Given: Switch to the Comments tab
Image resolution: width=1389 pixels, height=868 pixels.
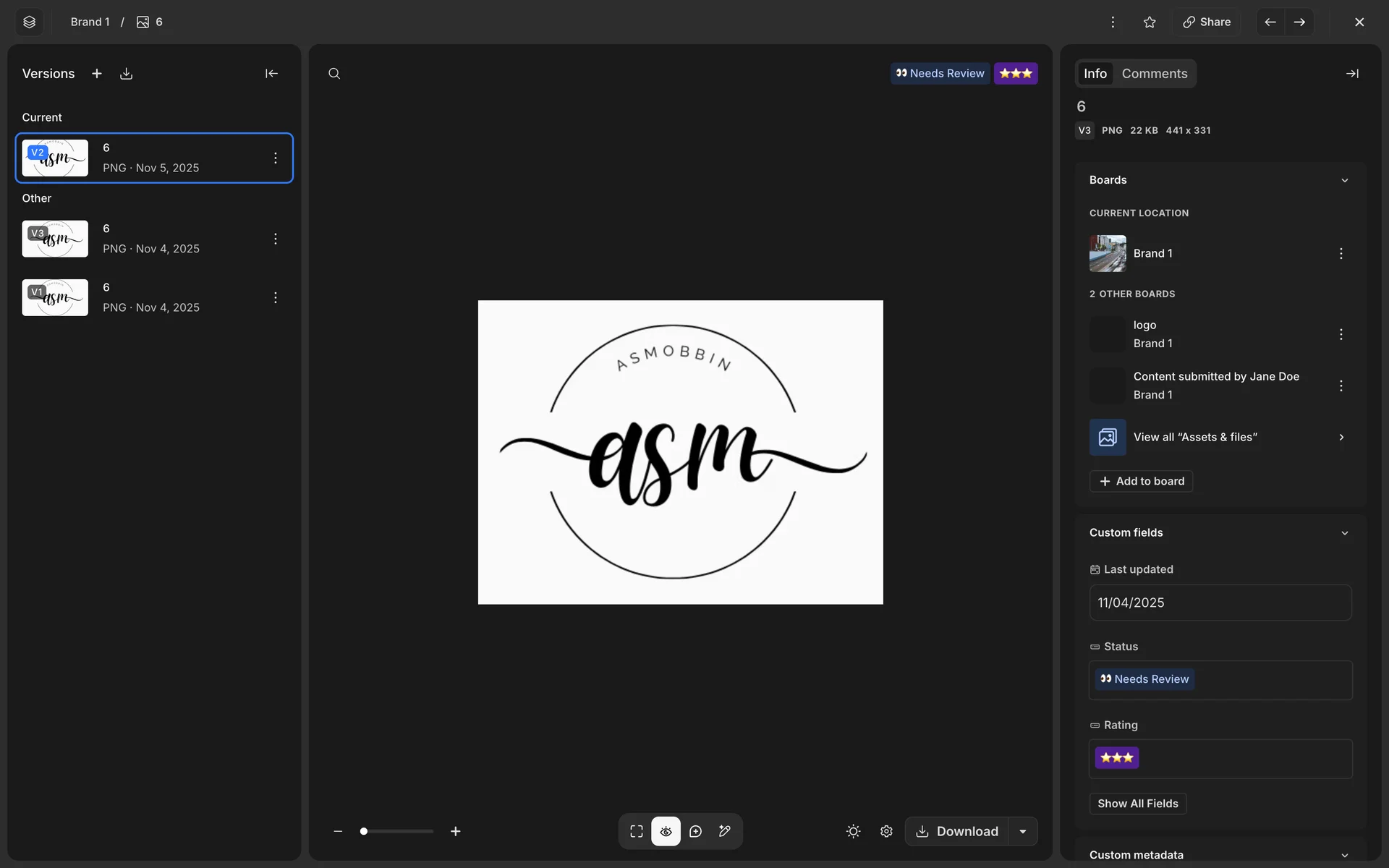Looking at the screenshot, I should point(1154,74).
